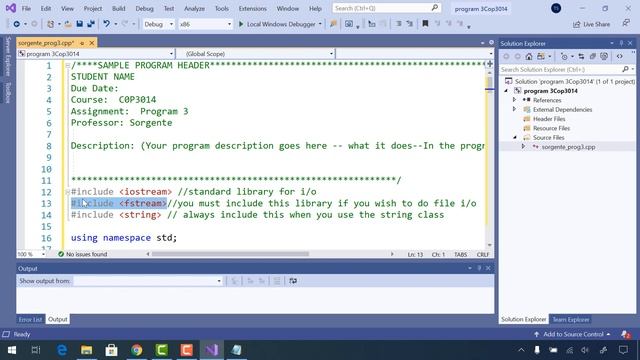
Task: Expand the References node
Action: point(514,100)
